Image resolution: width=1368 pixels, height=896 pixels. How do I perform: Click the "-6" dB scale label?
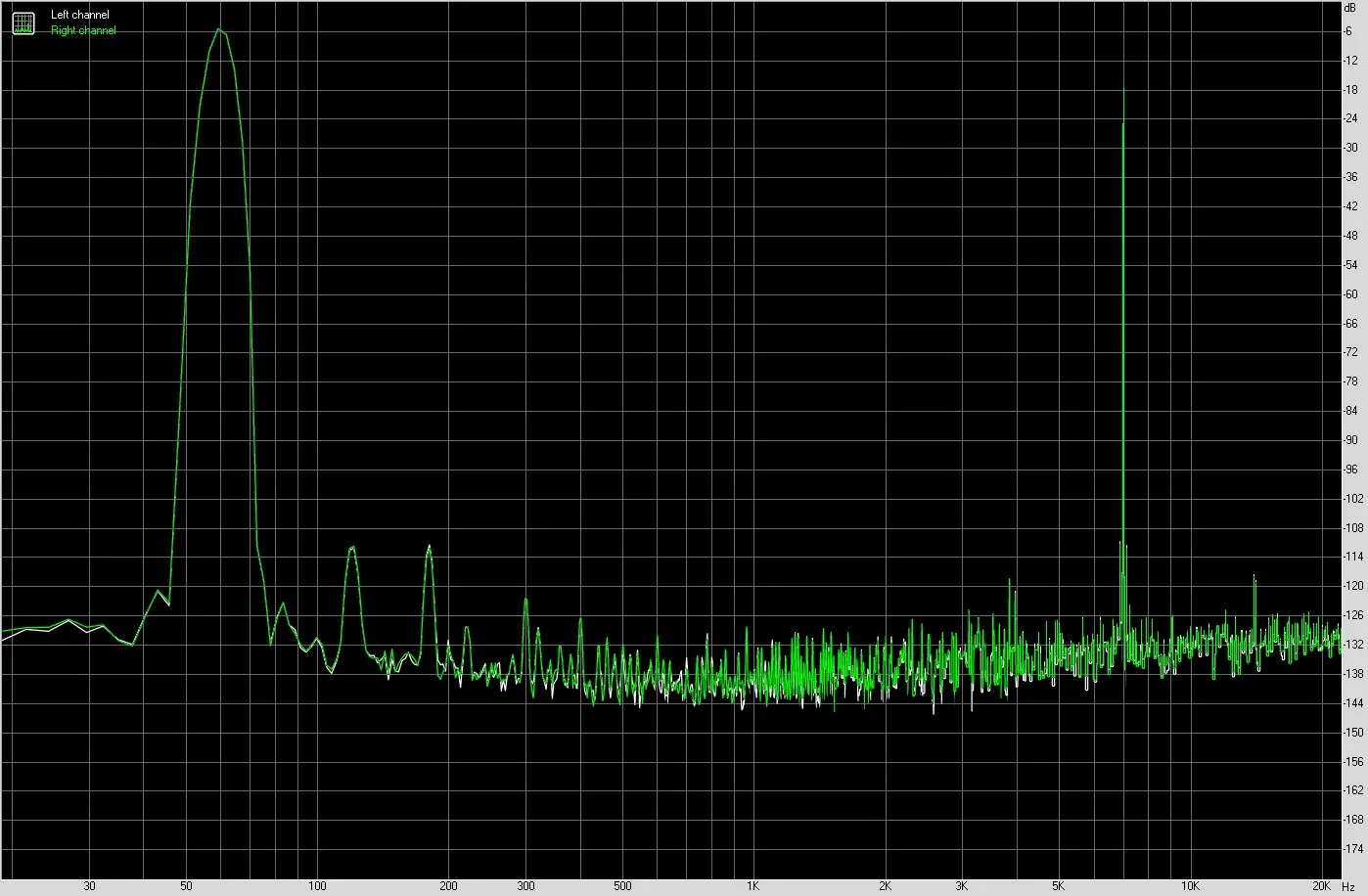[1348, 31]
